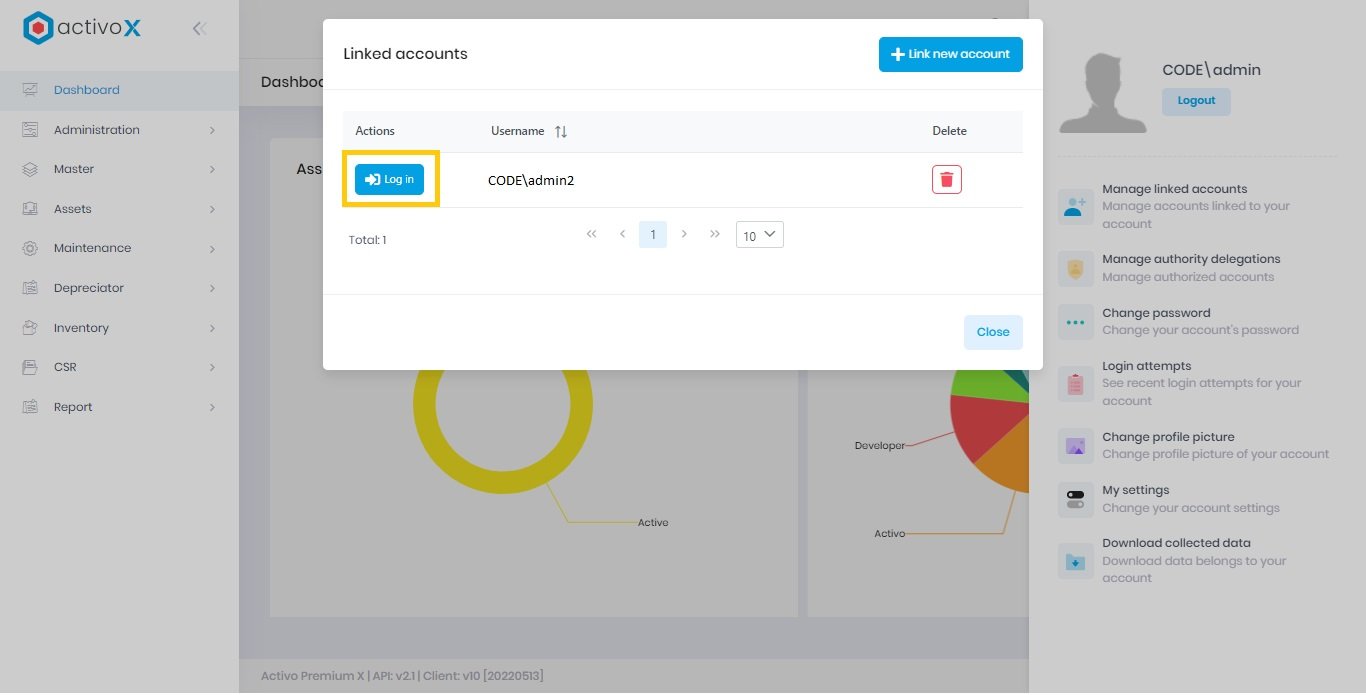Open Login attempts via its icon

click(x=1075, y=383)
